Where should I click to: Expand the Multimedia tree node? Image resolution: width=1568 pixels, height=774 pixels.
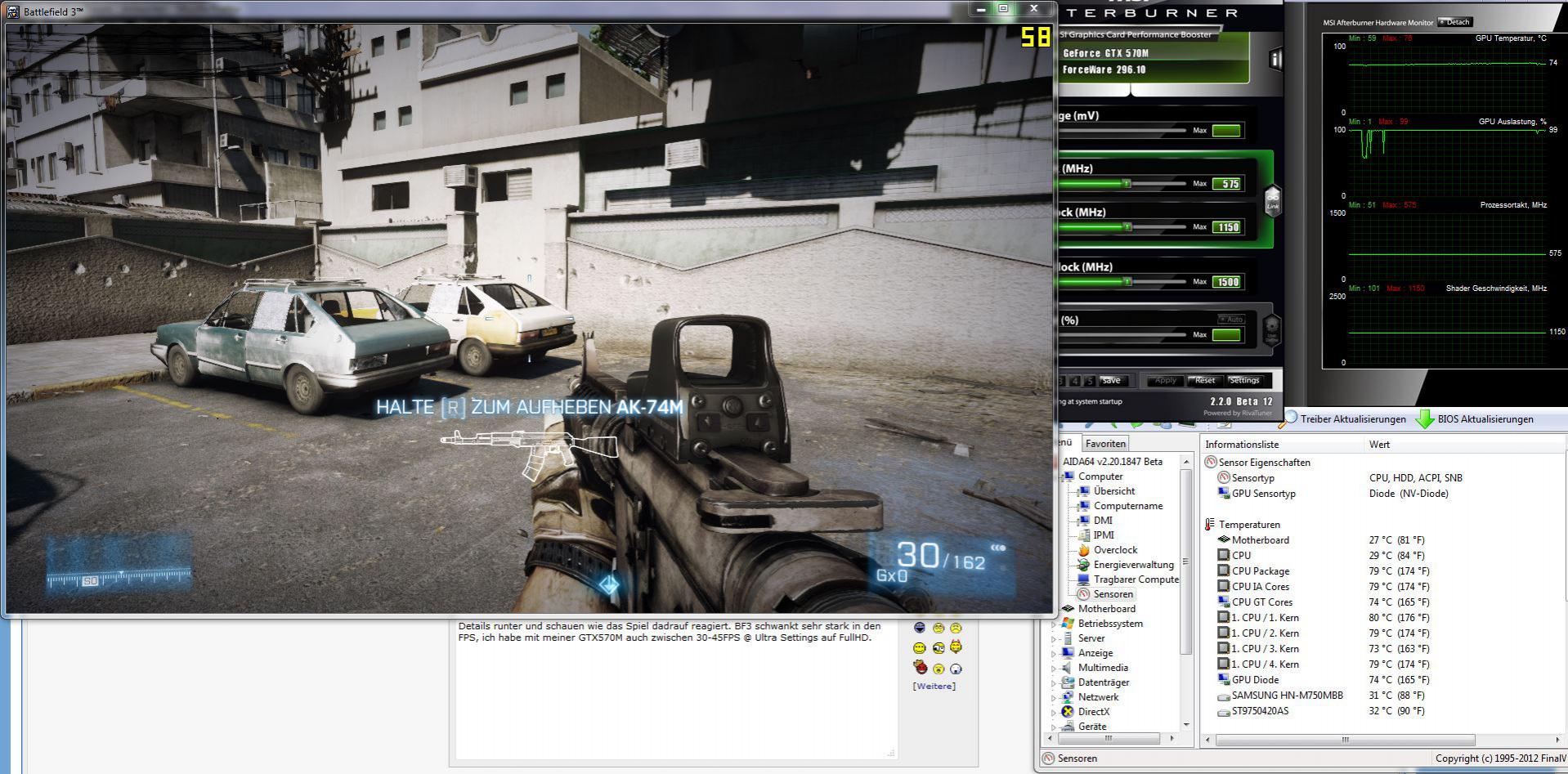click(x=1053, y=668)
